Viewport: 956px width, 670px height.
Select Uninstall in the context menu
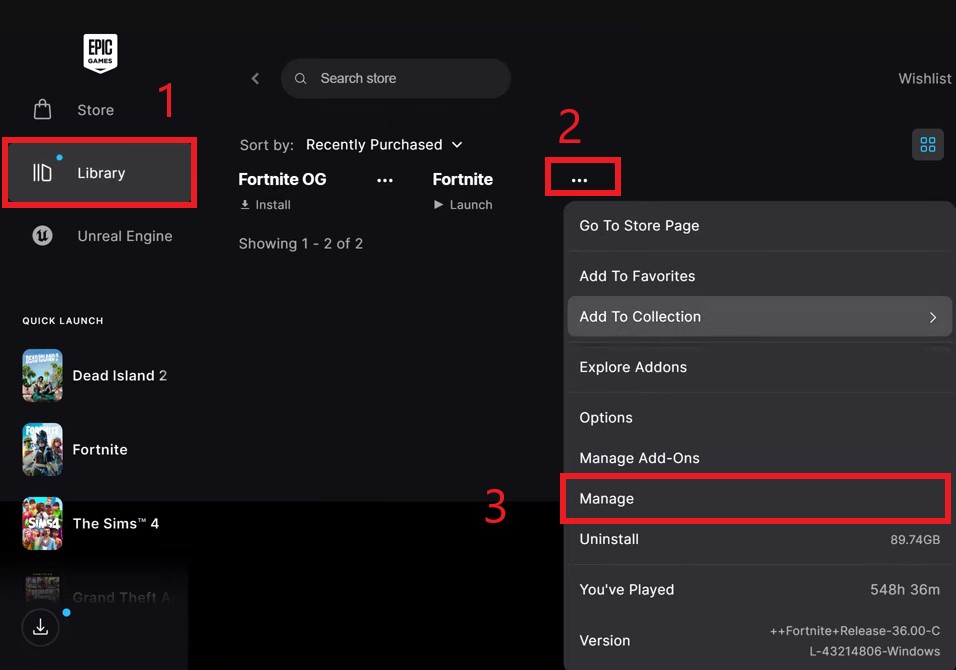point(609,539)
